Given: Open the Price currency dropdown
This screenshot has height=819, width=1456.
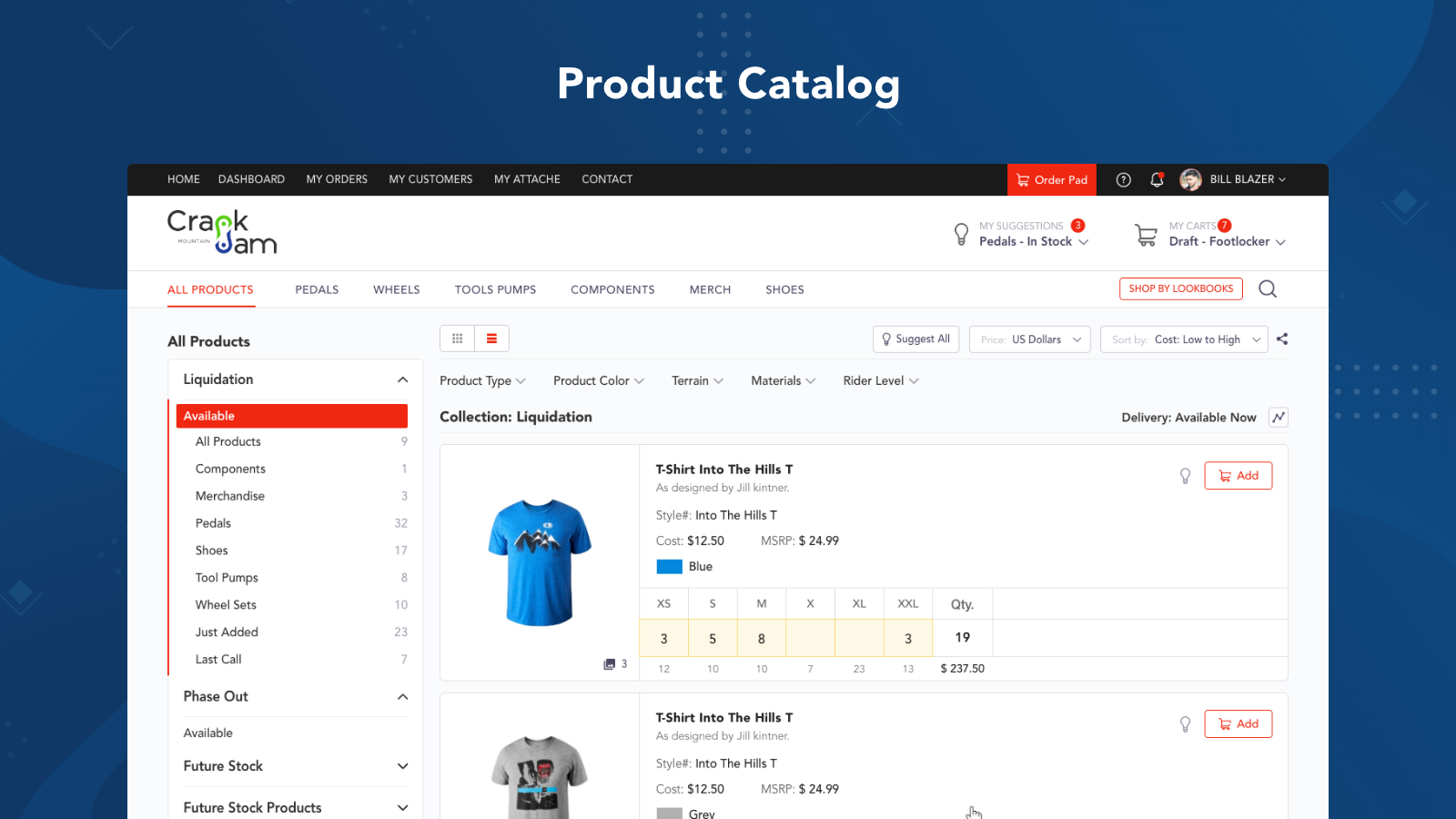Looking at the screenshot, I should (1030, 339).
